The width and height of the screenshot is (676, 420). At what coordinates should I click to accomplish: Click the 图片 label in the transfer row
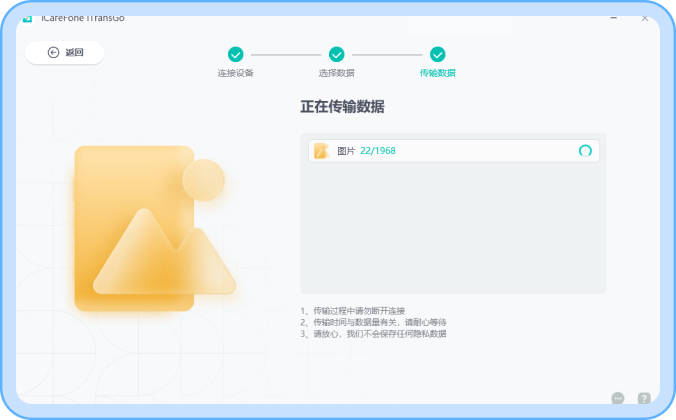tap(346, 151)
